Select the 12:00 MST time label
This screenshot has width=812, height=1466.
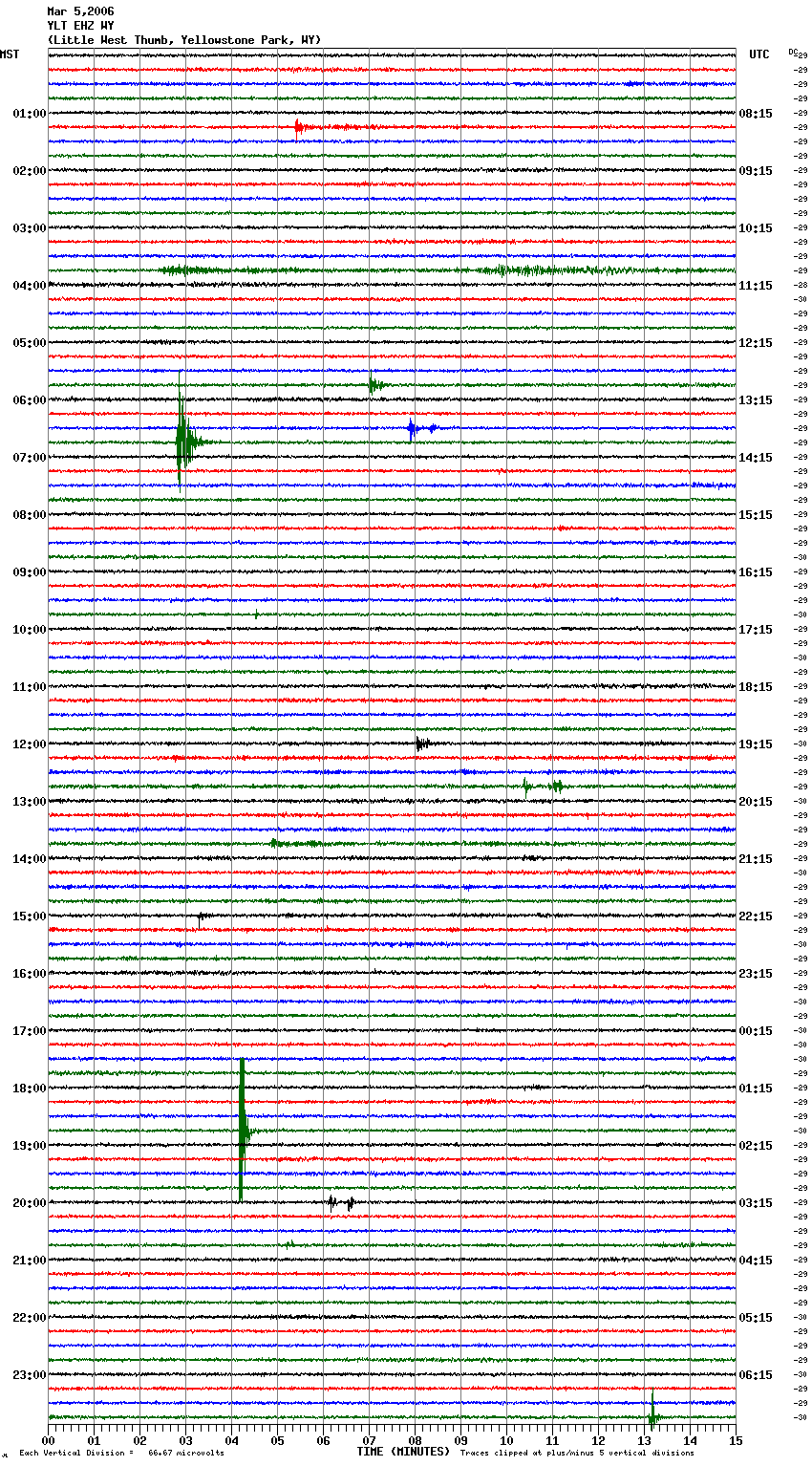coord(30,744)
